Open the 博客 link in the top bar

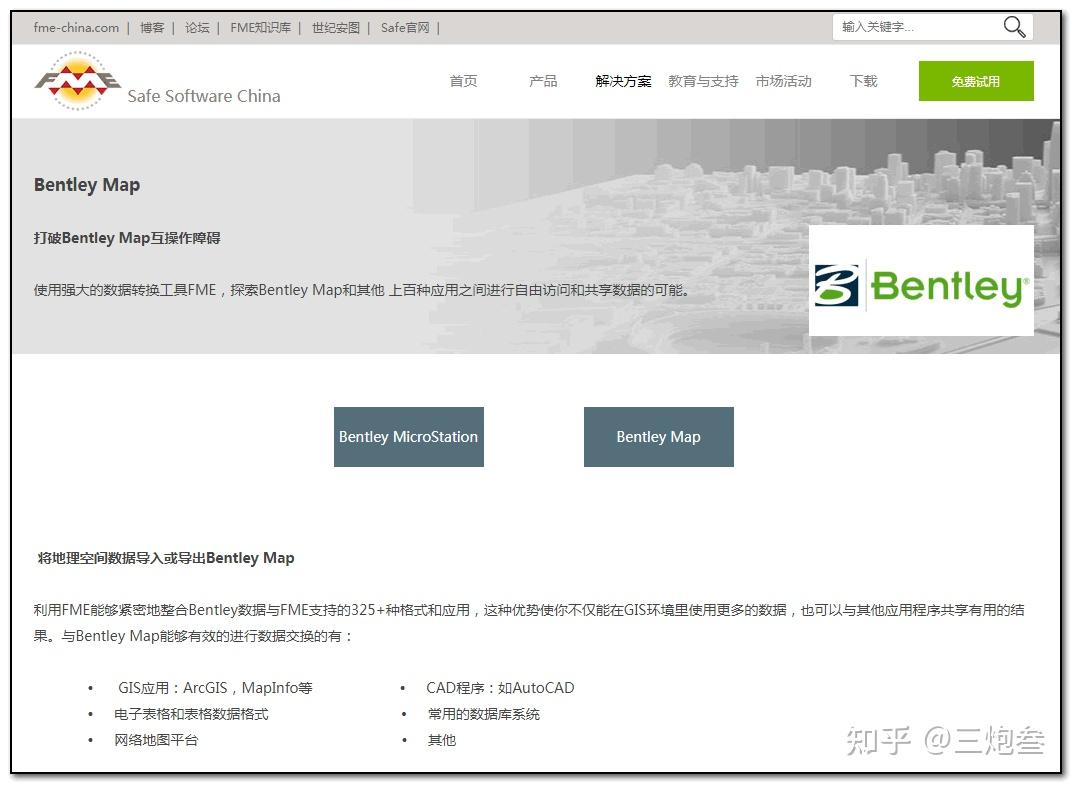click(x=152, y=27)
